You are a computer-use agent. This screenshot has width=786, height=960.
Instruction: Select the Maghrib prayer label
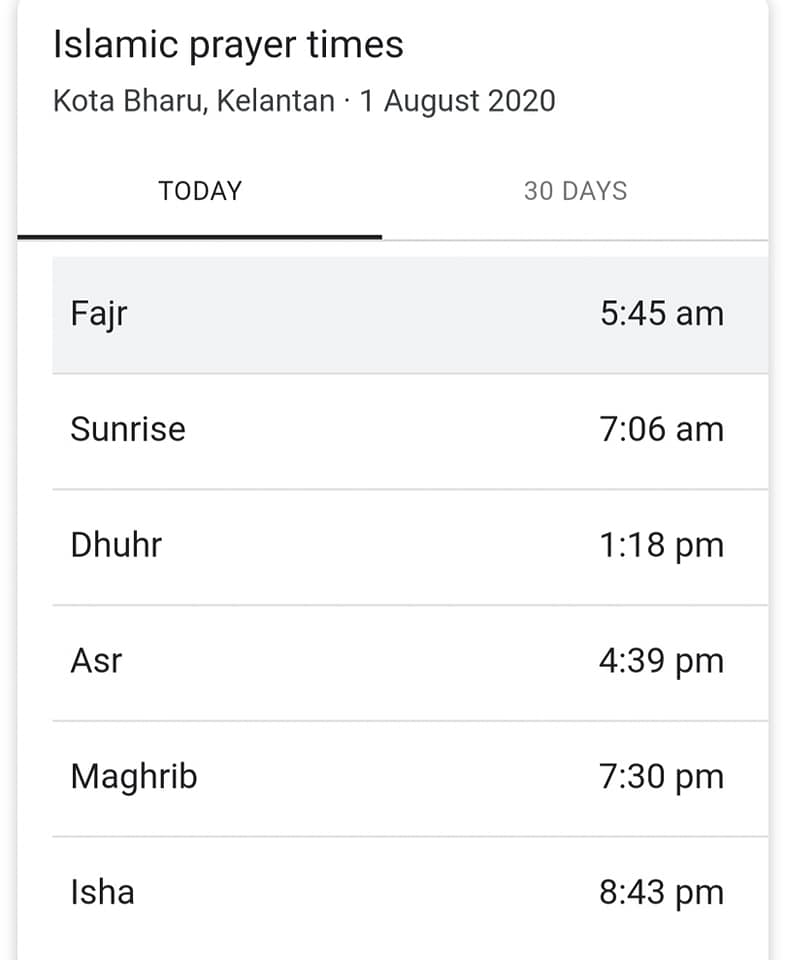click(x=133, y=778)
